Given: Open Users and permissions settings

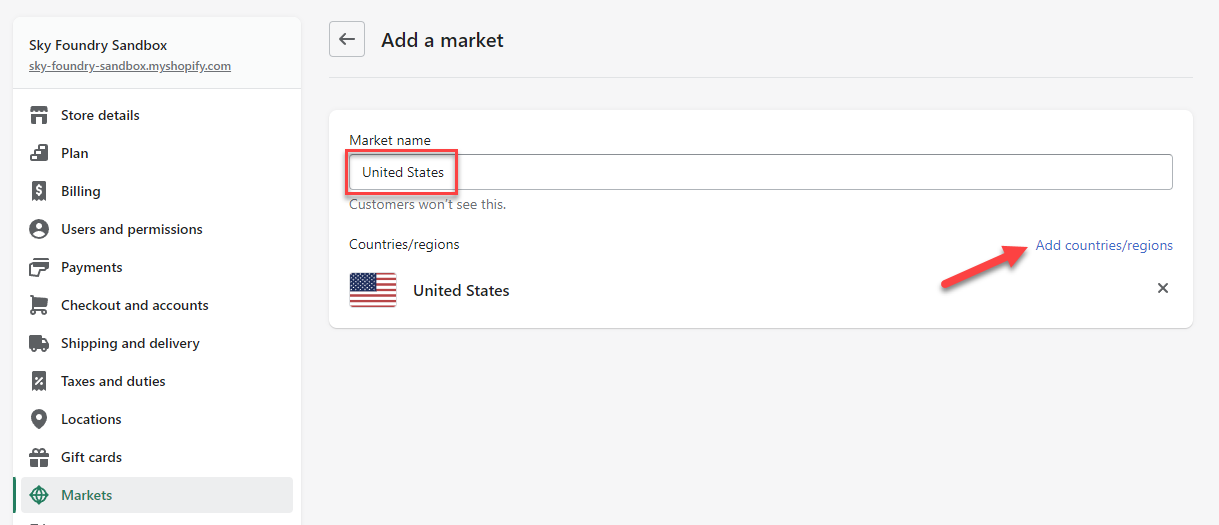Looking at the screenshot, I should click(x=131, y=229).
